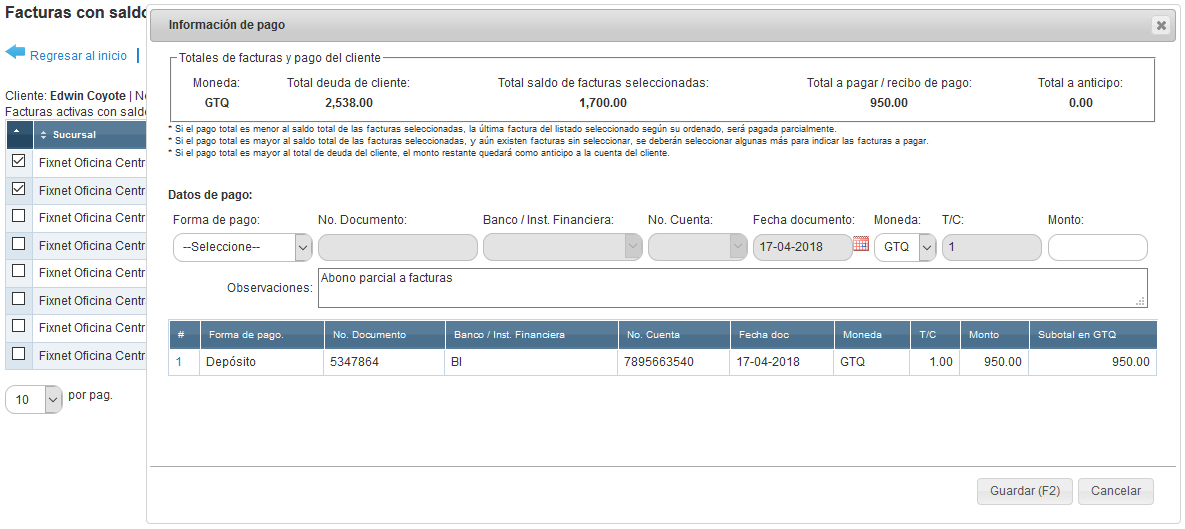Open the Forma de pago dropdown
Screen dimensions: 1185x529
point(243,248)
